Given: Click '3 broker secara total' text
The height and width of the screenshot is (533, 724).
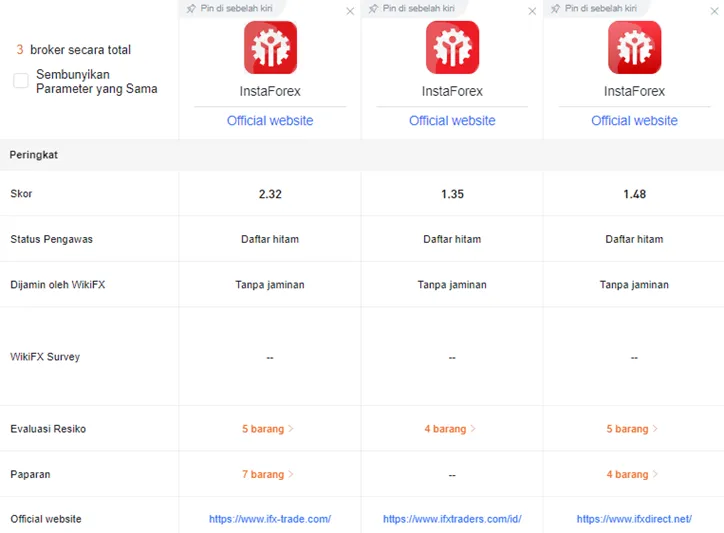Looking at the screenshot, I should pos(74,50).
